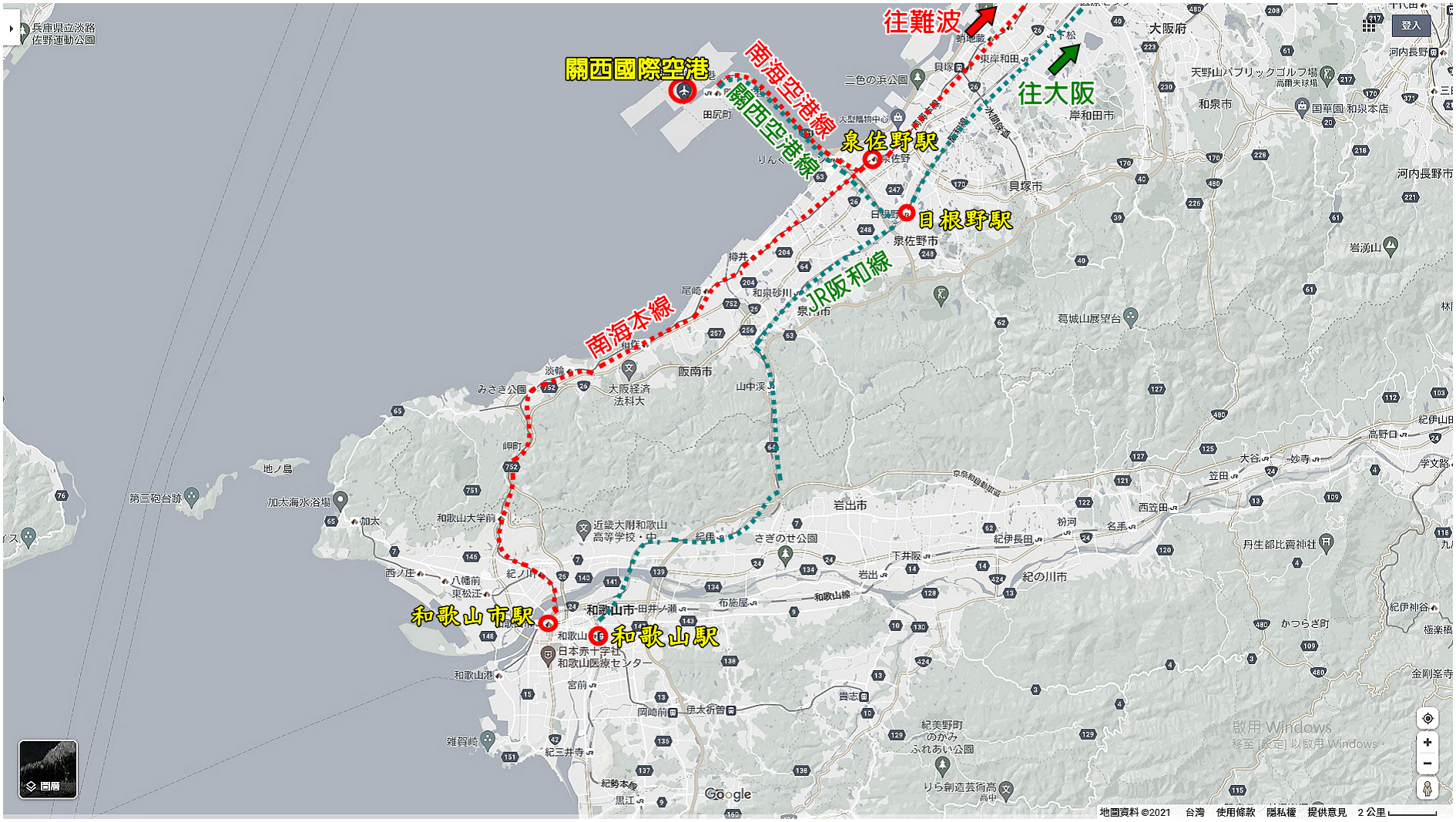The height and width of the screenshot is (822, 1456).
Task: Click the 布施屋 station label
Action: 733,603
